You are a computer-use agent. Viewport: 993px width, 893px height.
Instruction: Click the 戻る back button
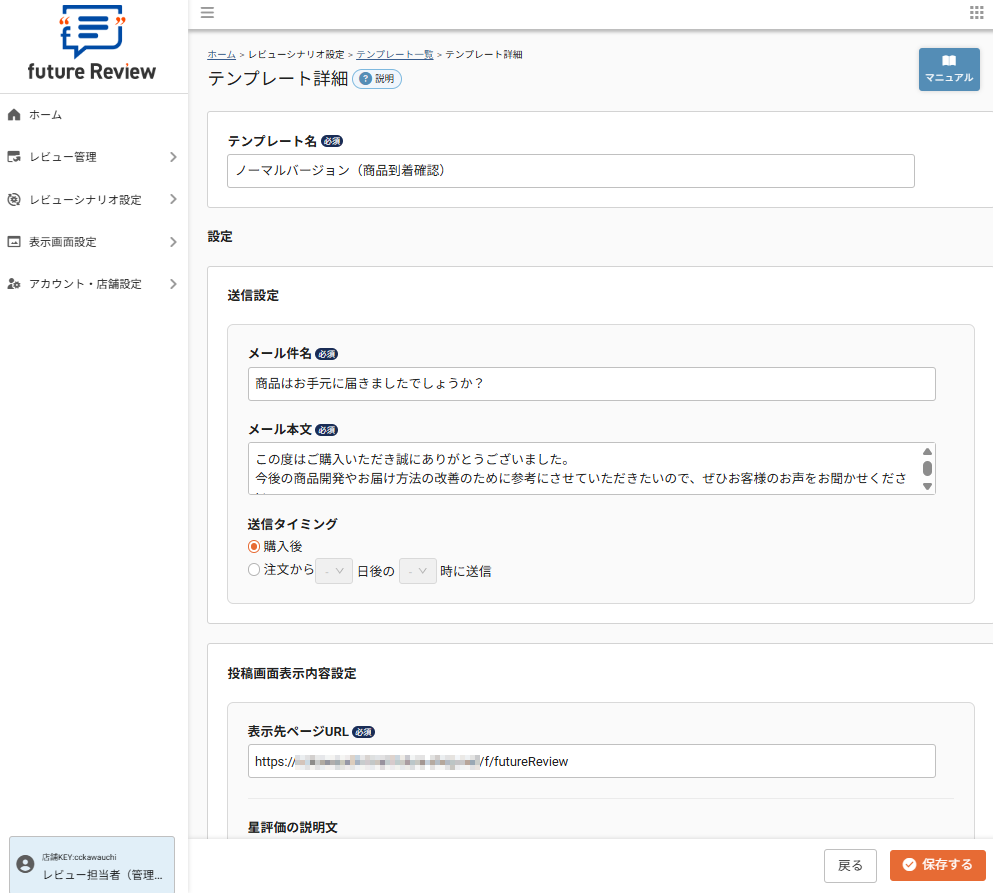[849, 864]
